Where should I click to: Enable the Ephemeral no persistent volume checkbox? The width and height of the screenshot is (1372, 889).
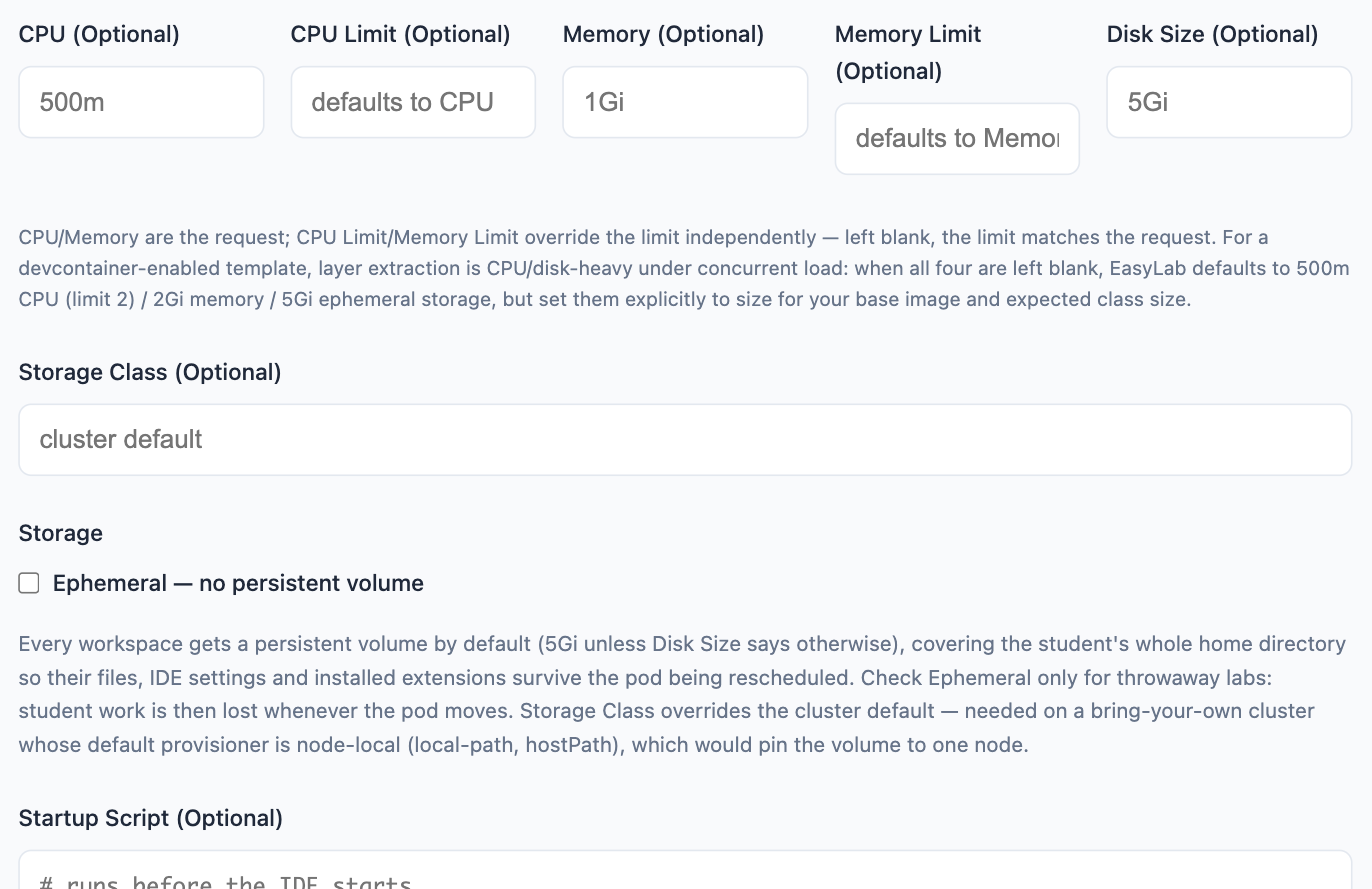pyautogui.click(x=29, y=583)
